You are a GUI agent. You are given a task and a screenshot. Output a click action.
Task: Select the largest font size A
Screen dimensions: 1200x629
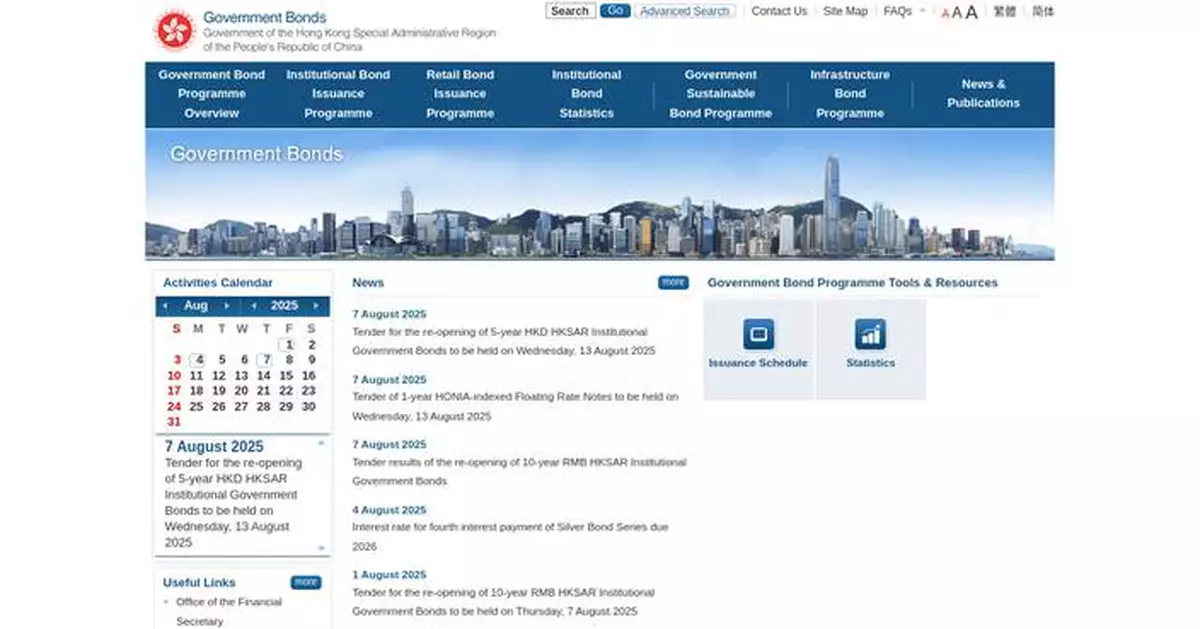[x=972, y=11]
